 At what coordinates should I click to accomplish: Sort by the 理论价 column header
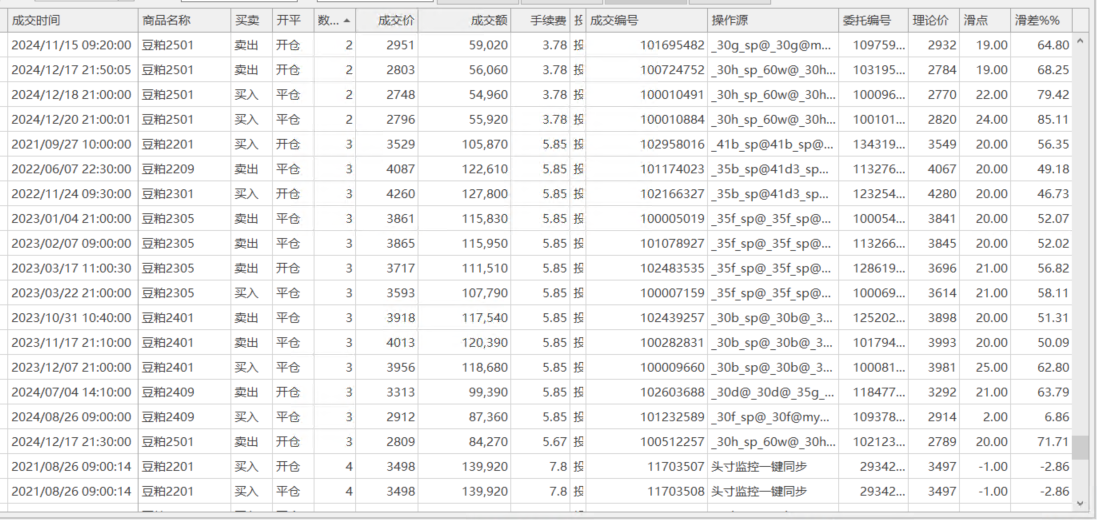934,21
